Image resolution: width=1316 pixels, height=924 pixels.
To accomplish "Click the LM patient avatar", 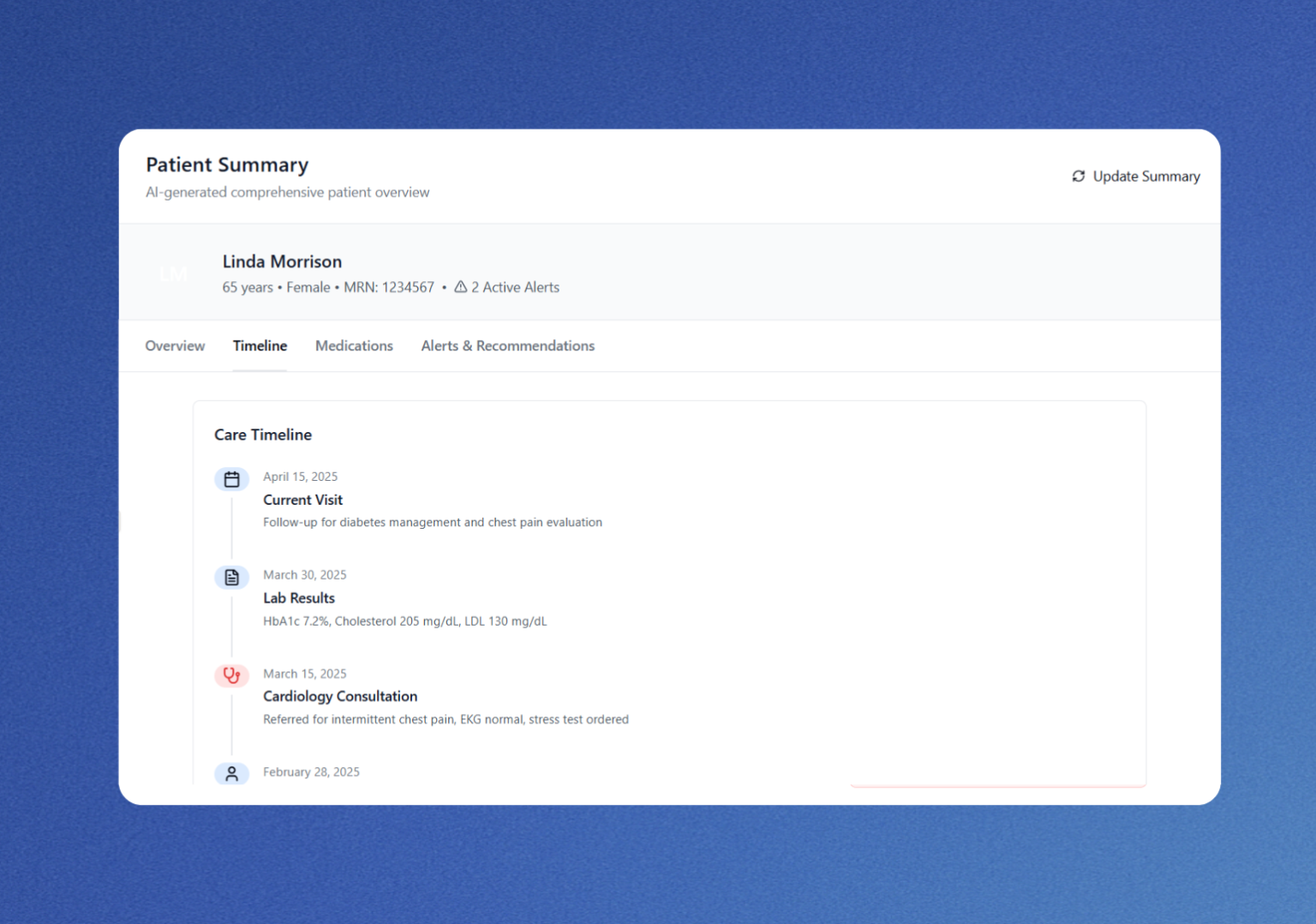I will (x=174, y=274).
